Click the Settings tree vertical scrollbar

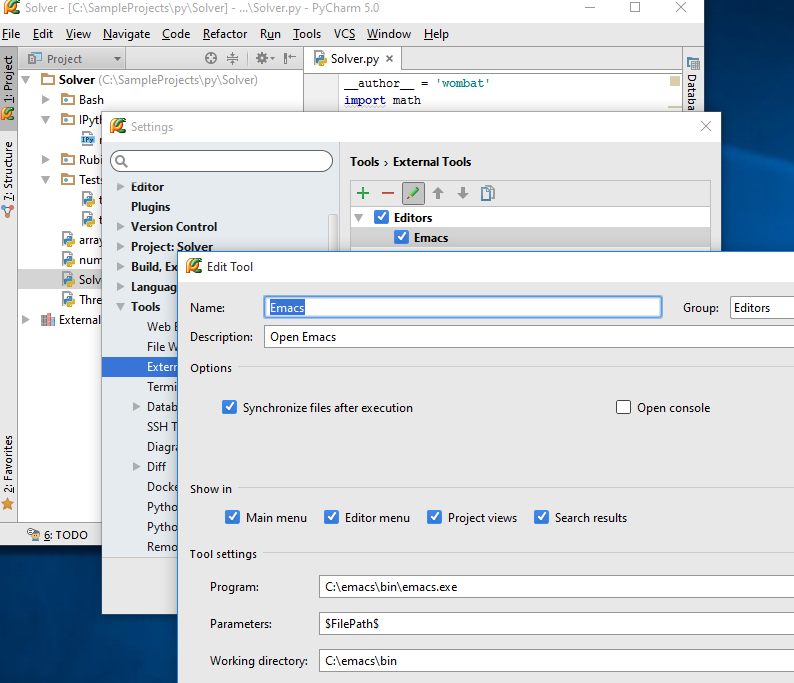(333, 232)
